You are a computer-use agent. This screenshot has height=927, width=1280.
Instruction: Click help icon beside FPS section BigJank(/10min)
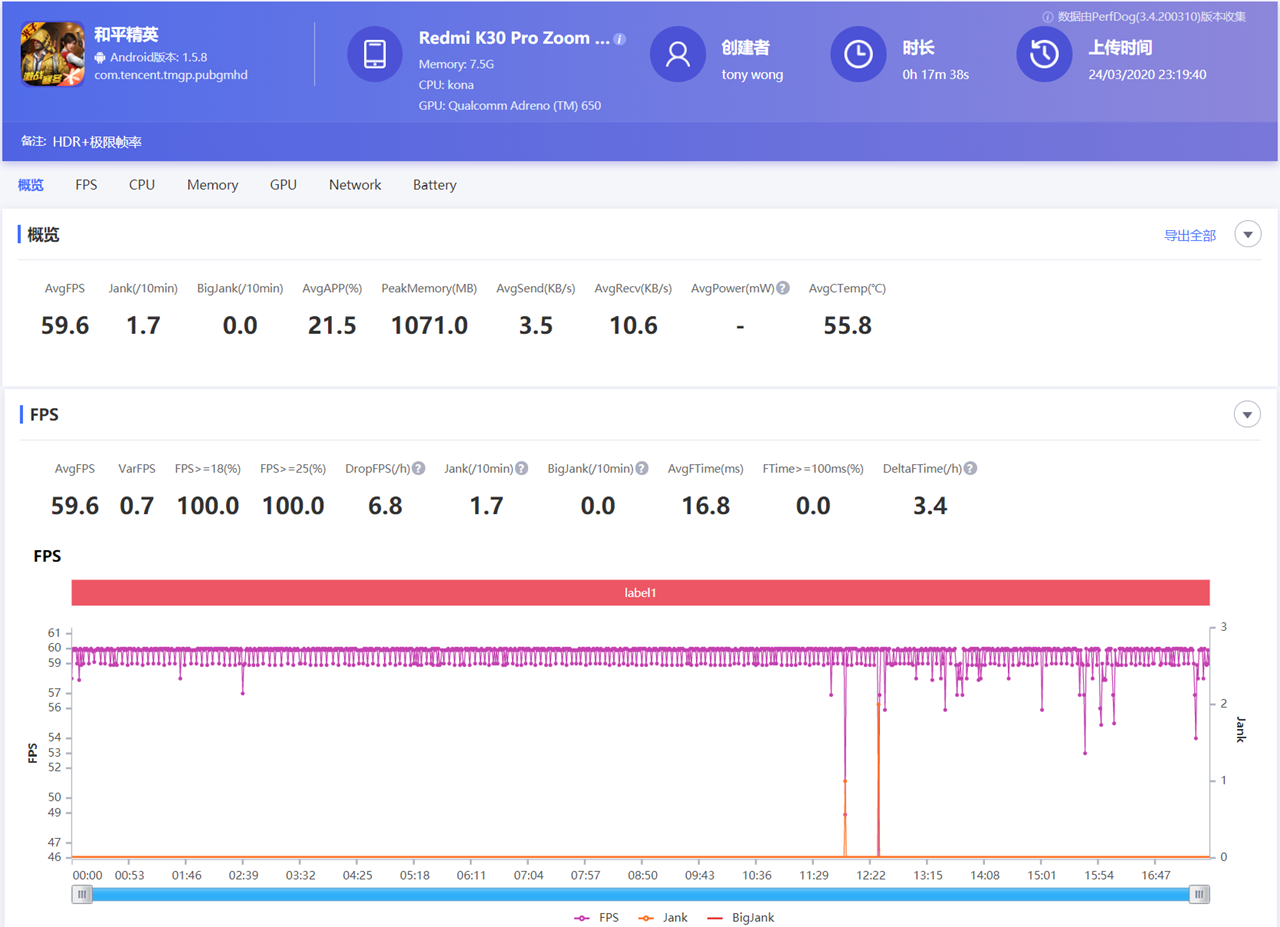pyautogui.click(x=643, y=468)
